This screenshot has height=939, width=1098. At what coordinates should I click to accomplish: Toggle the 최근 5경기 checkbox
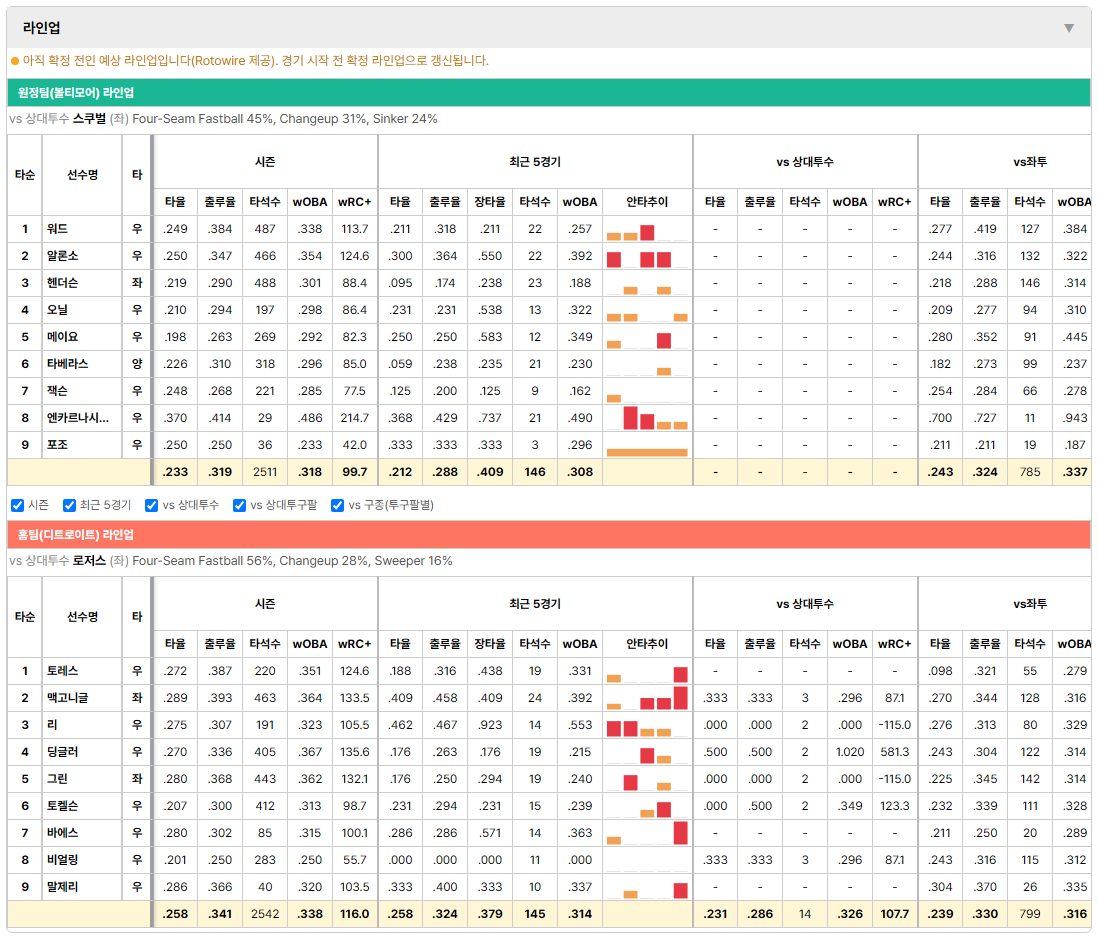click(x=69, y=506)
